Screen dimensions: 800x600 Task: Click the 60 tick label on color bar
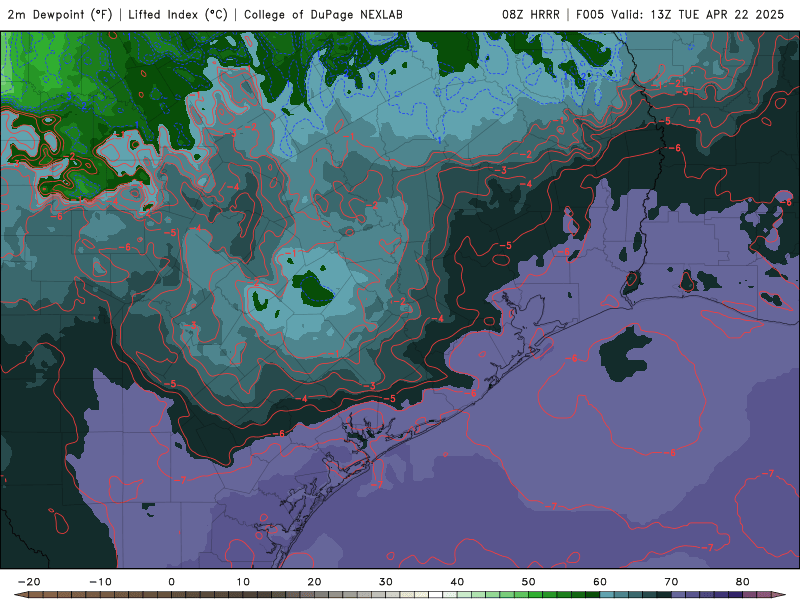point(600,582)
